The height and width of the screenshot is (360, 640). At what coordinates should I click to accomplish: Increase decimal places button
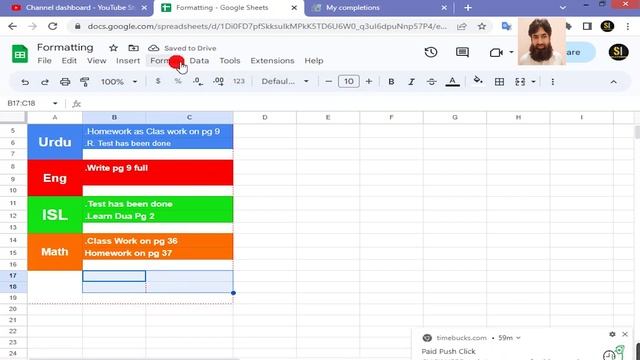click(x=218, y=81)
